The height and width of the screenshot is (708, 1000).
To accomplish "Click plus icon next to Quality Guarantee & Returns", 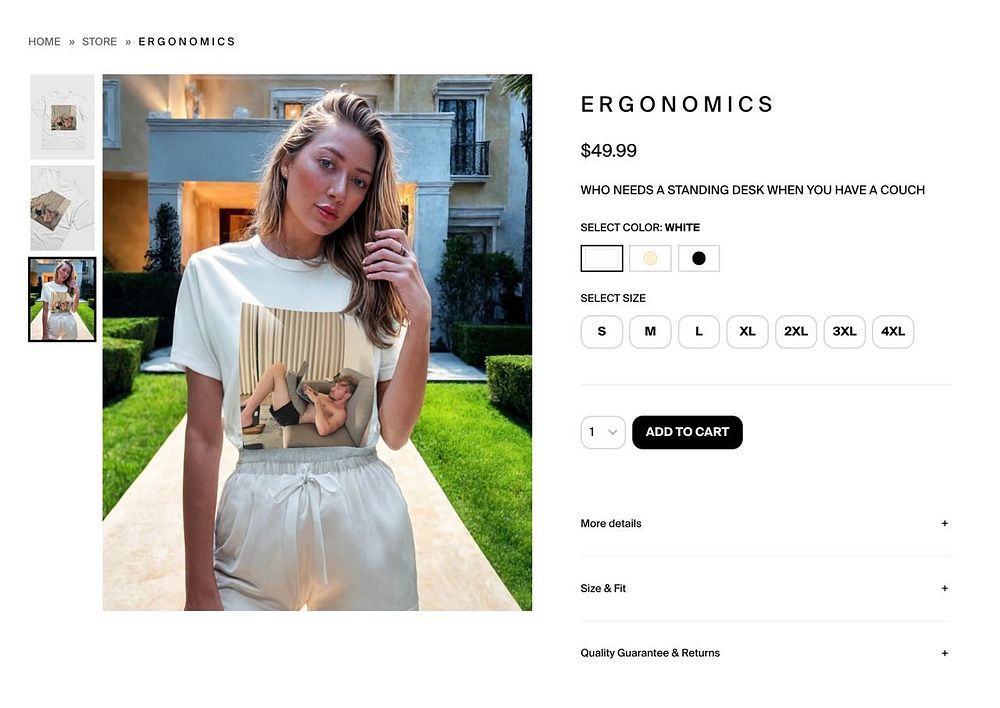I will 945,653.
